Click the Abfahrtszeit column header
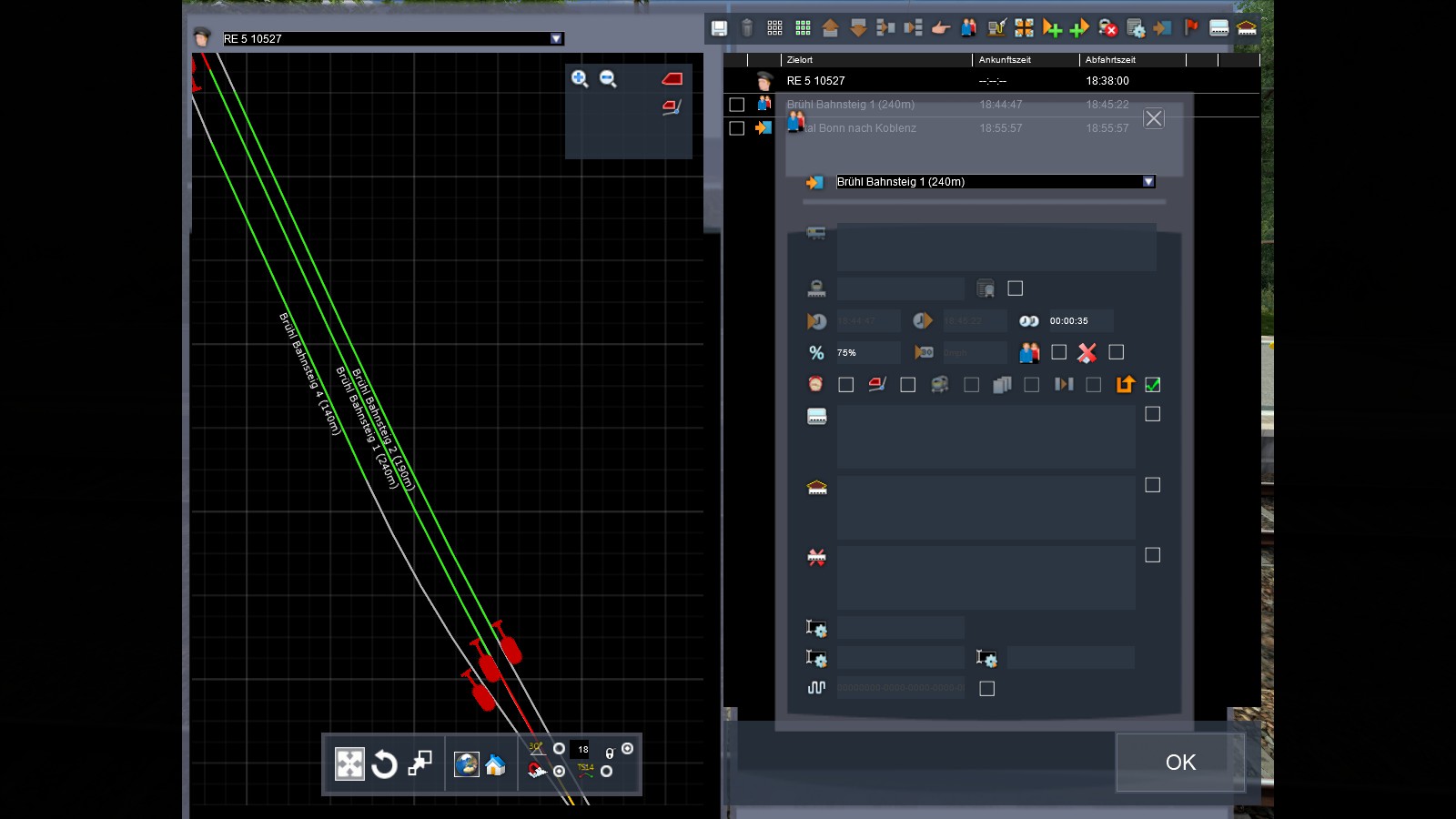The height and width of the screenshot is (819, 1456). point(1110,60)
